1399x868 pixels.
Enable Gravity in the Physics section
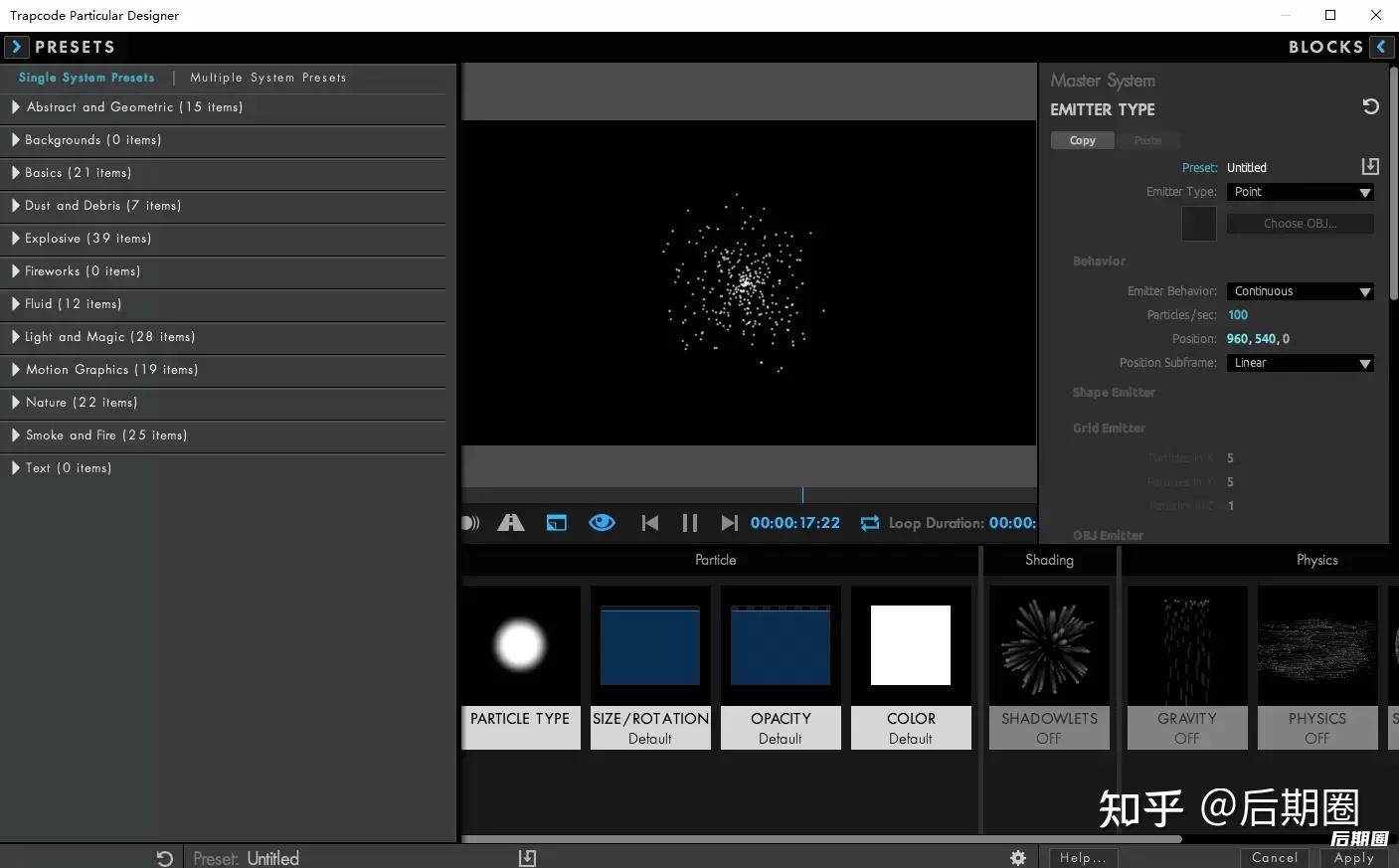1186,644
